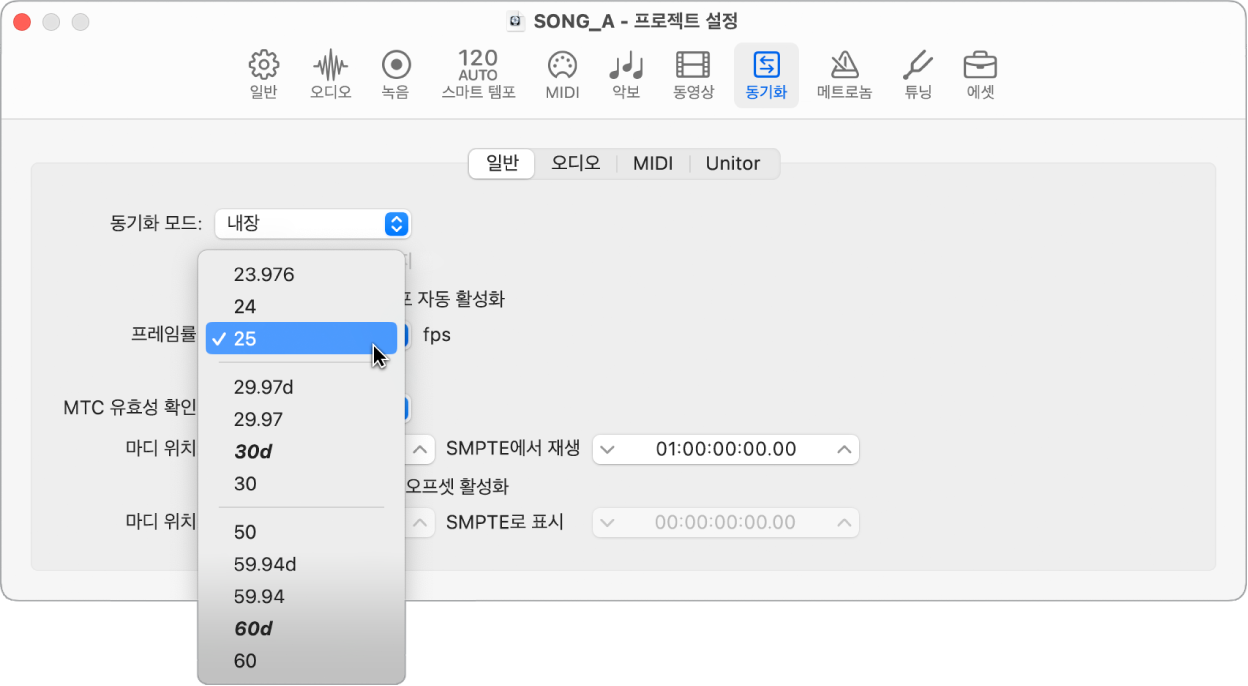The height and width of the screenshot is (686, 1248).
Task: Open the Assets (에셋) briefcase icon
Action: pyautogui.click(x=980, y=75)
